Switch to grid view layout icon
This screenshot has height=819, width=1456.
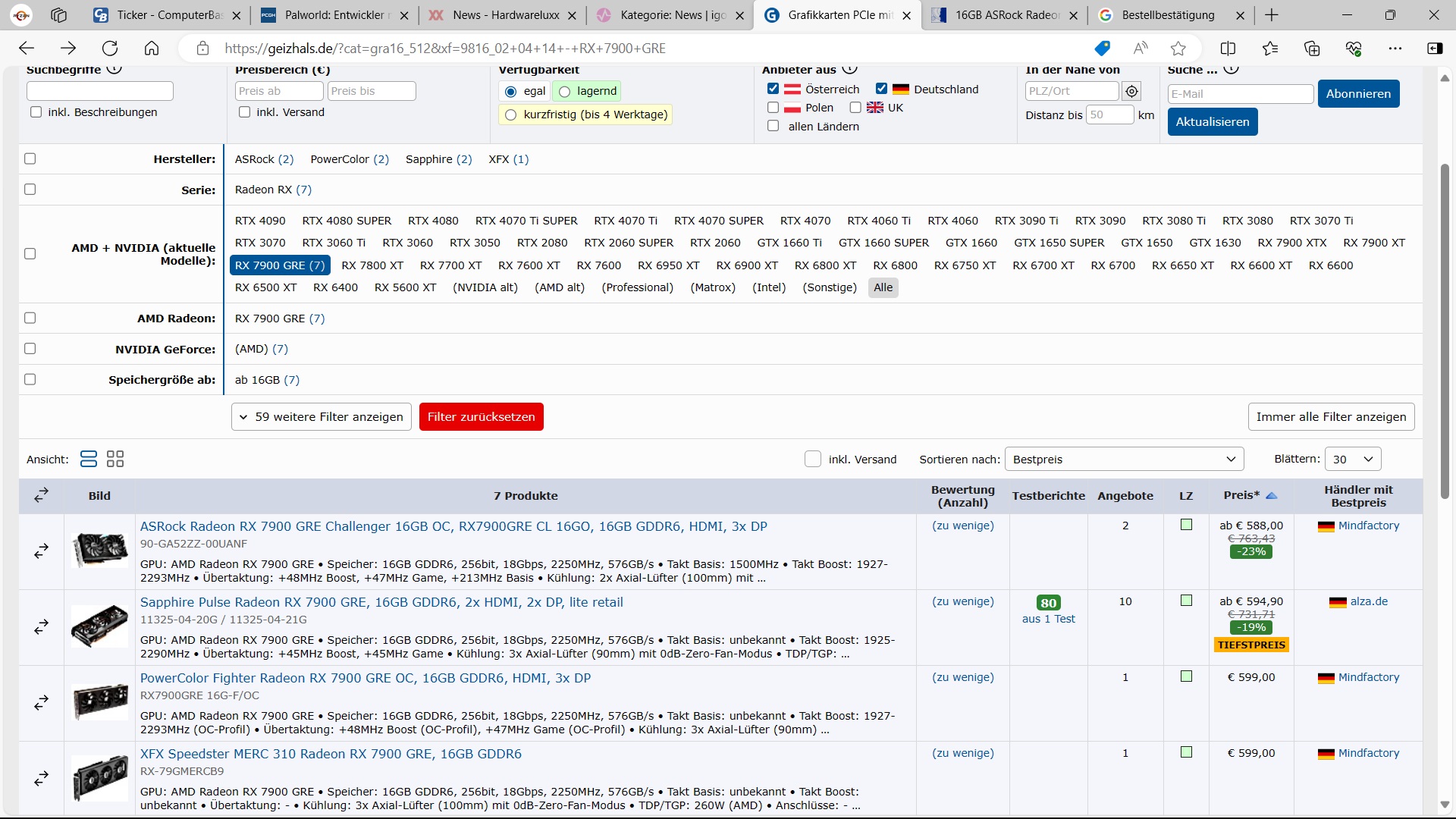[115, 459]
